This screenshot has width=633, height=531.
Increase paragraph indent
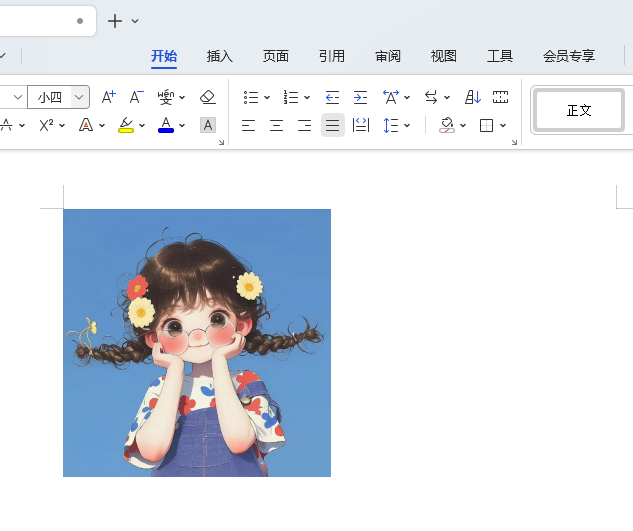361,97
